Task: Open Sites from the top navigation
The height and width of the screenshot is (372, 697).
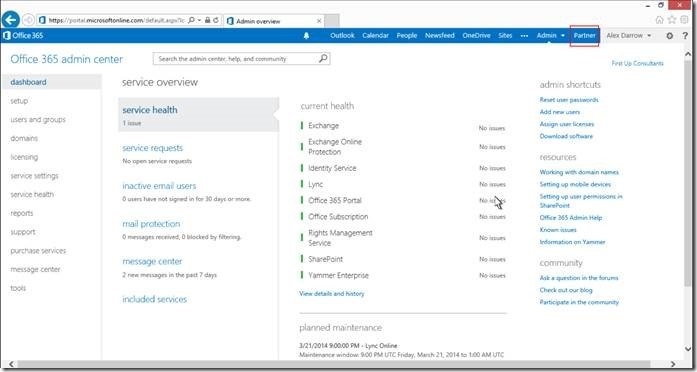Action: pyautogui.click(x=505, y=36)
